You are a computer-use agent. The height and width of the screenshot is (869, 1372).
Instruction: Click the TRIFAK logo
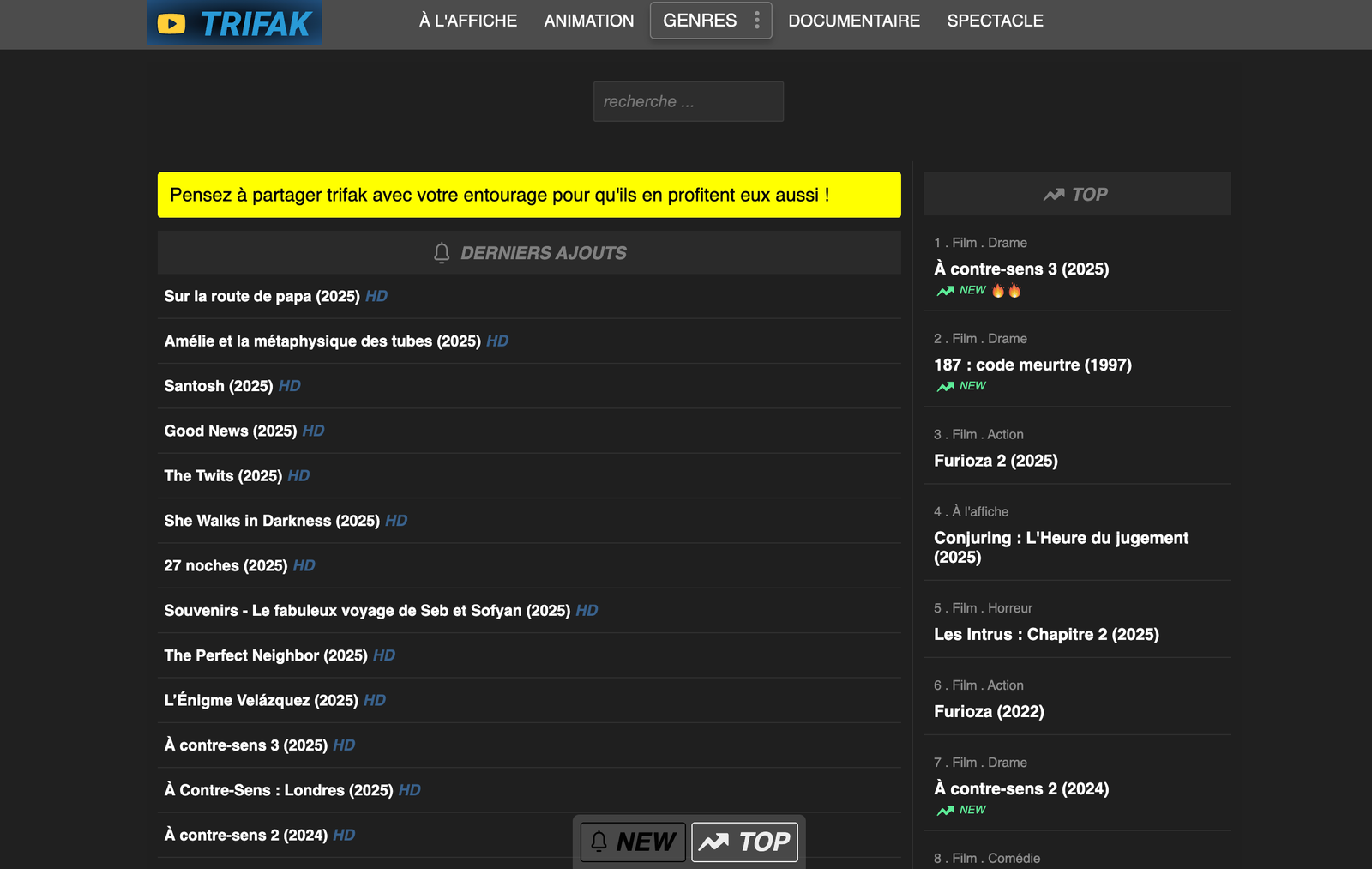(x=234, y=23)
